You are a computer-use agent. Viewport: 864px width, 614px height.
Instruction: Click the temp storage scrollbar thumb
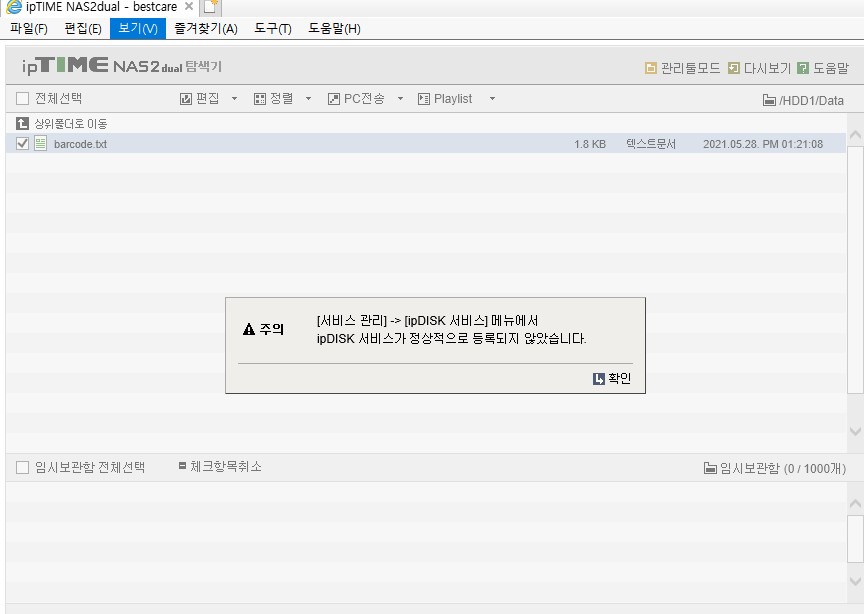click(855, 539)
